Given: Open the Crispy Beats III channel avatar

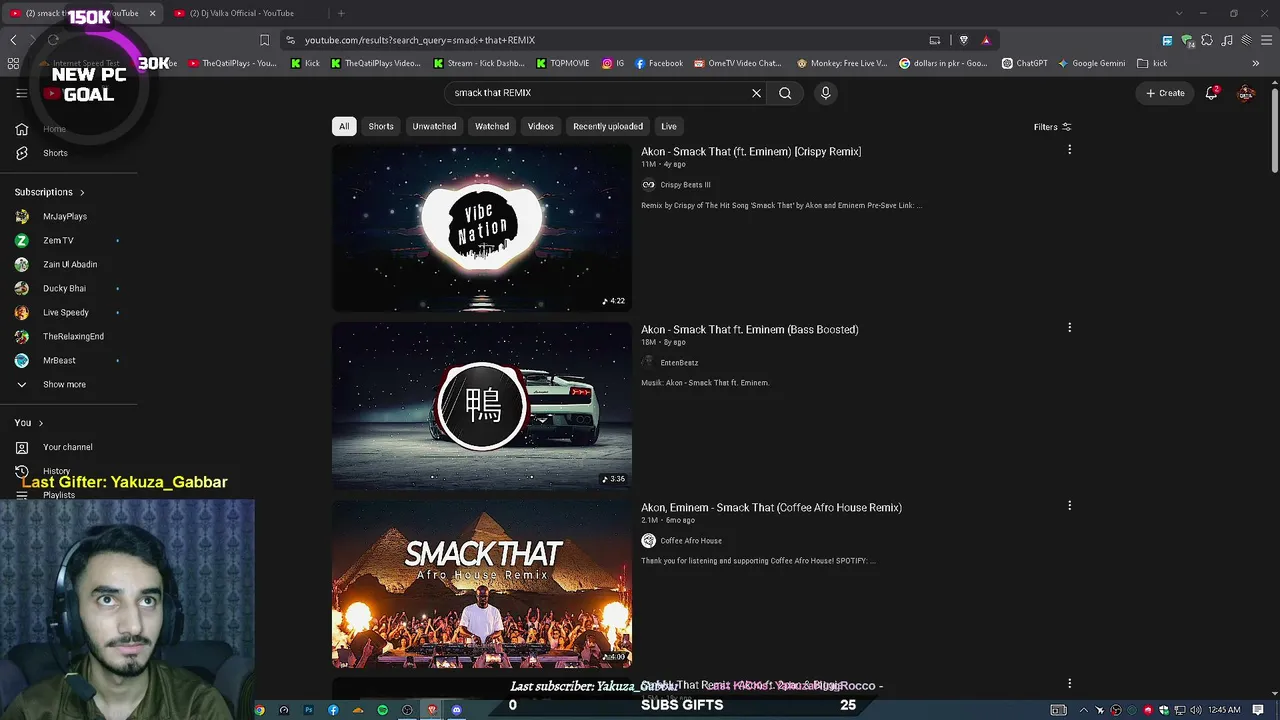Looking at the screenshot, I should (648, 185).
